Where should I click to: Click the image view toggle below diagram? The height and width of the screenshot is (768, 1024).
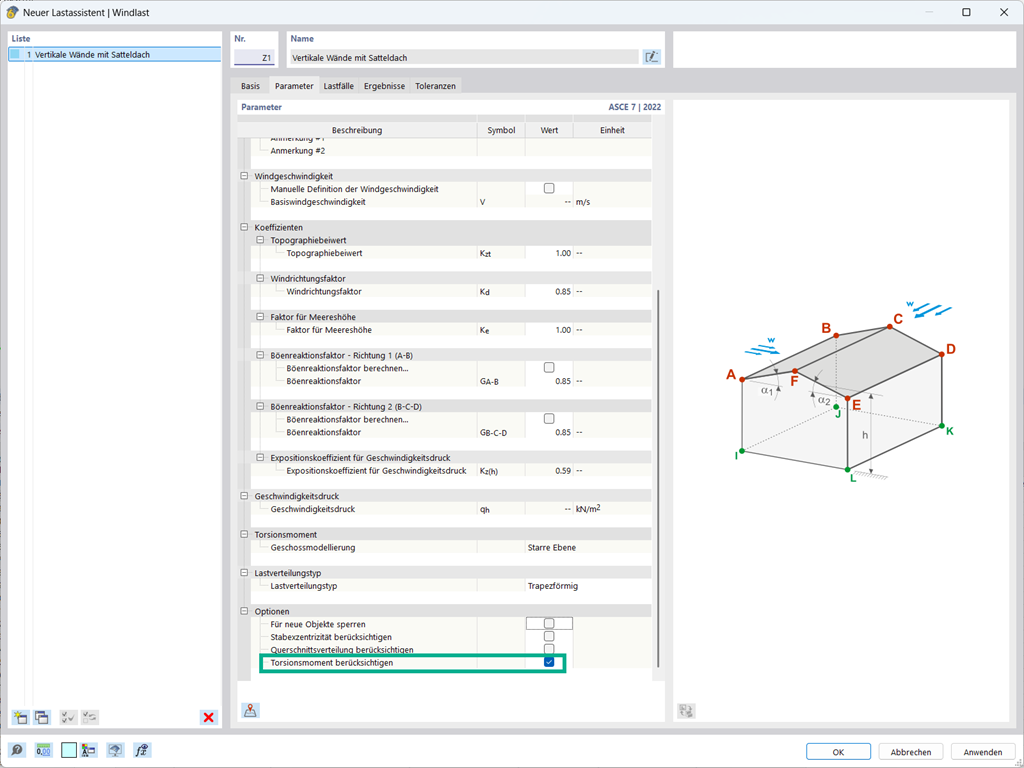(x=686, y=711)
